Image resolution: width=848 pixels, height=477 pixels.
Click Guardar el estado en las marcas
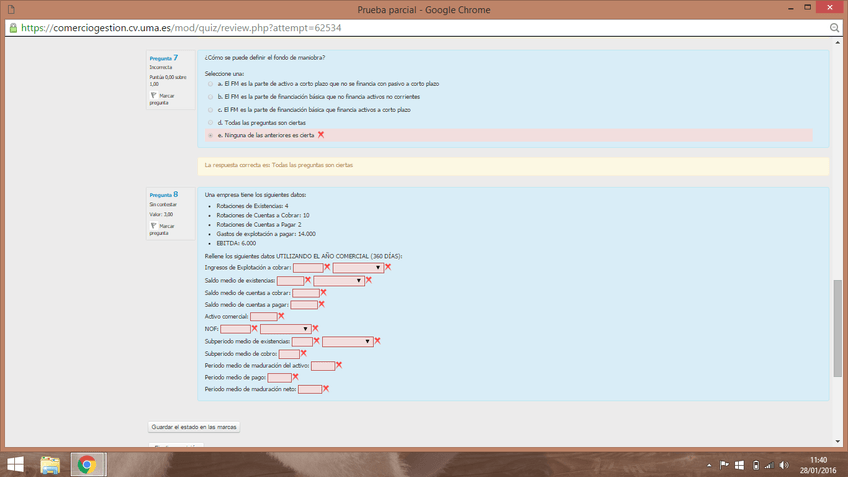[x=194, y=427]
